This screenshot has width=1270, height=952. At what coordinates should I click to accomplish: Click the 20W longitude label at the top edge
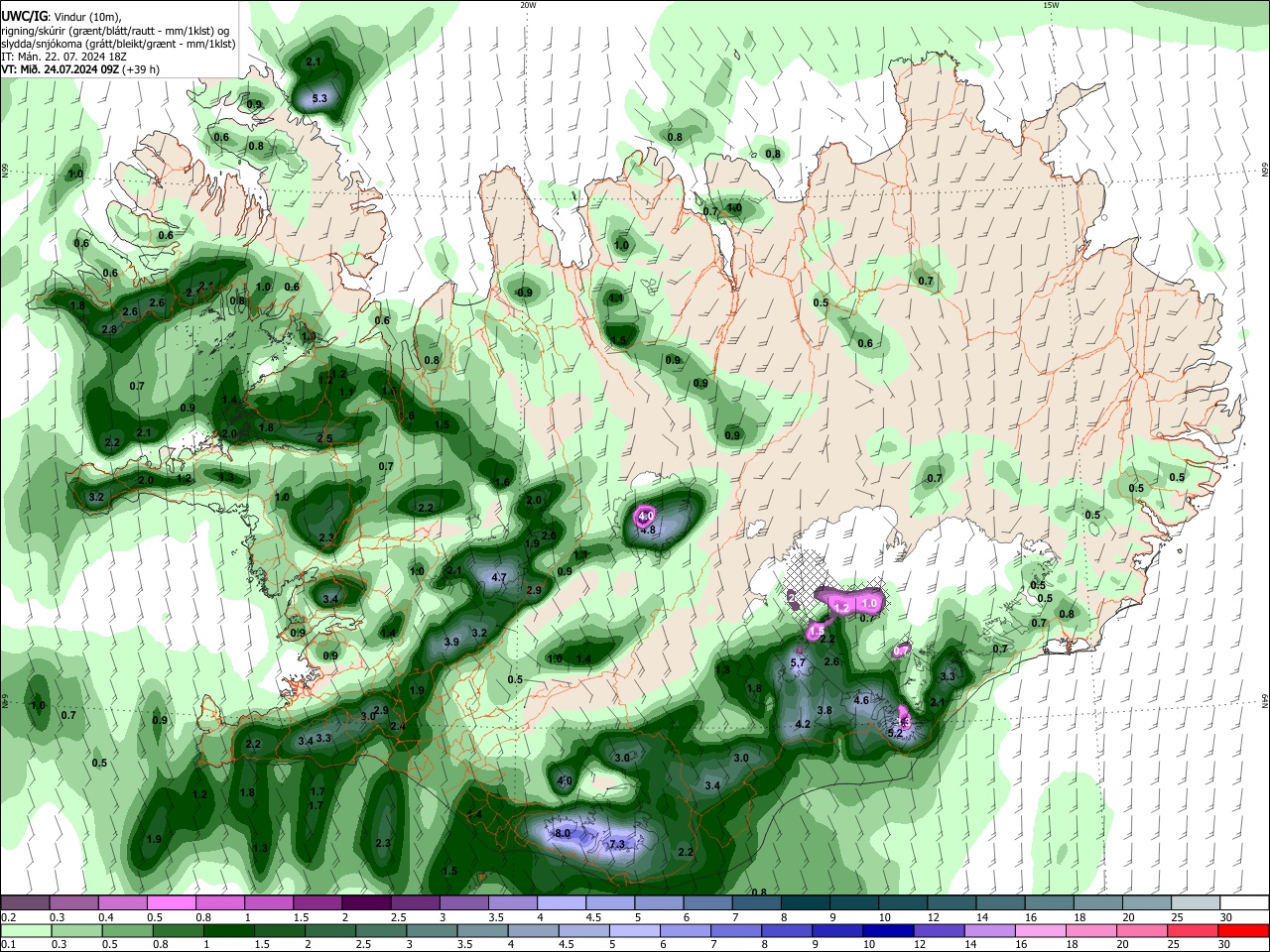(x=528, y=5)
